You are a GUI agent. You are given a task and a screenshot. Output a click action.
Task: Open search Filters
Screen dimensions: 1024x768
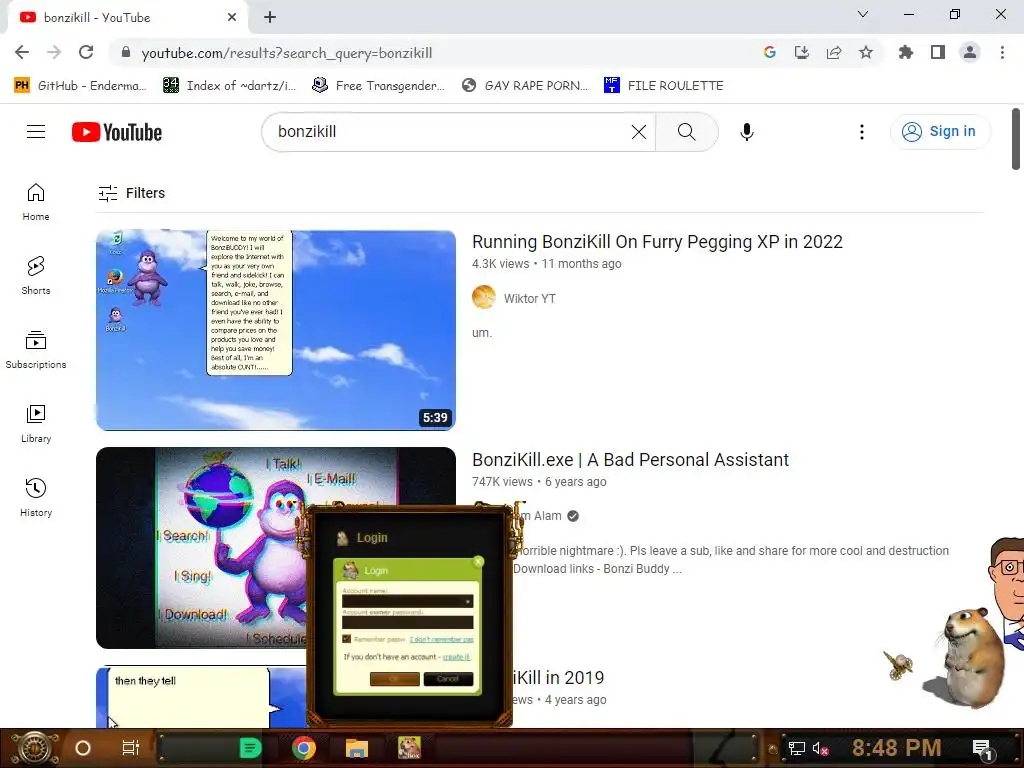pyautogui.click(x=131, y=193)
